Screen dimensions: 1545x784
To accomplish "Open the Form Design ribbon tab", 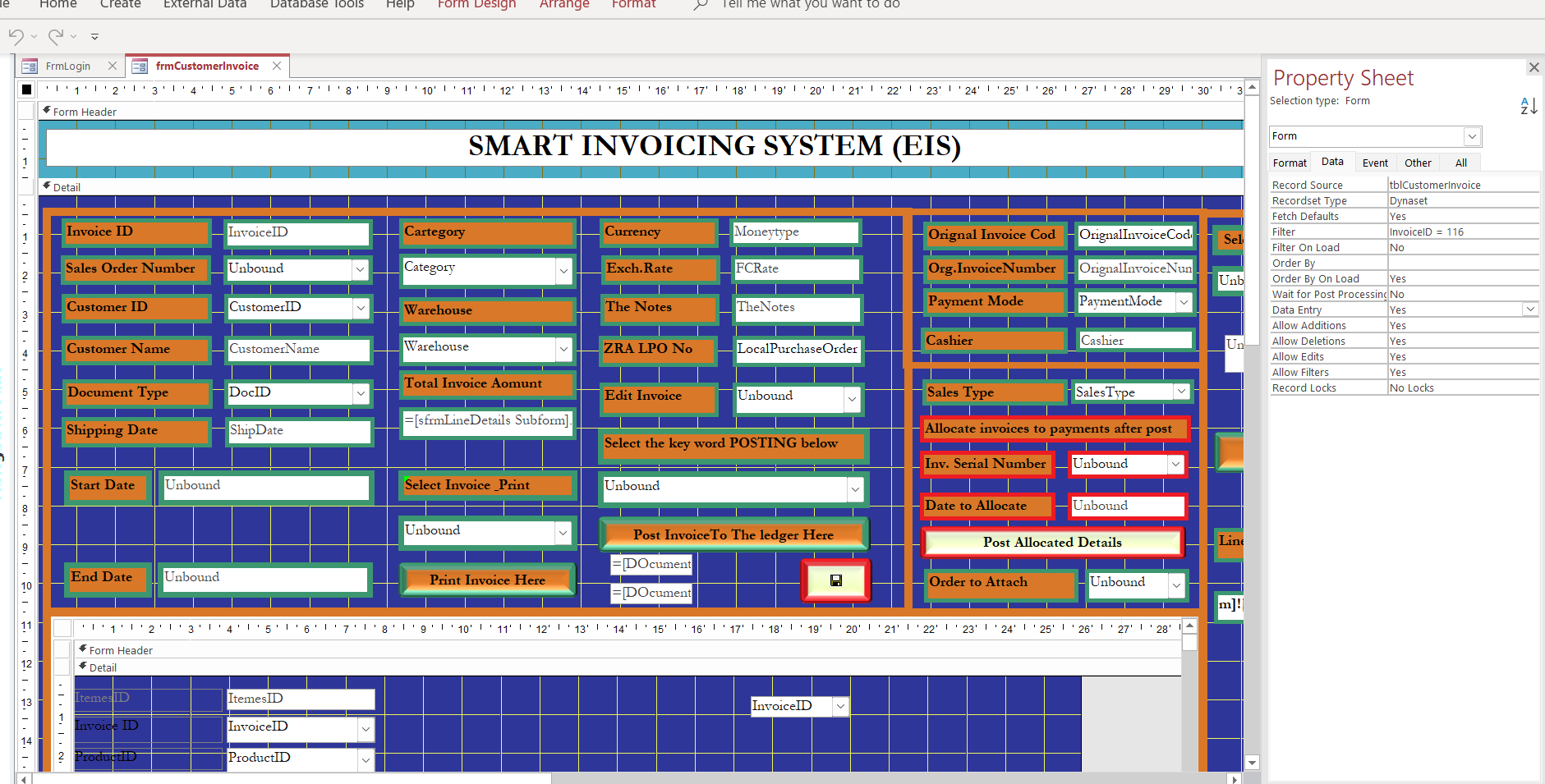I will pyautogui.click(x=477, y=4).
